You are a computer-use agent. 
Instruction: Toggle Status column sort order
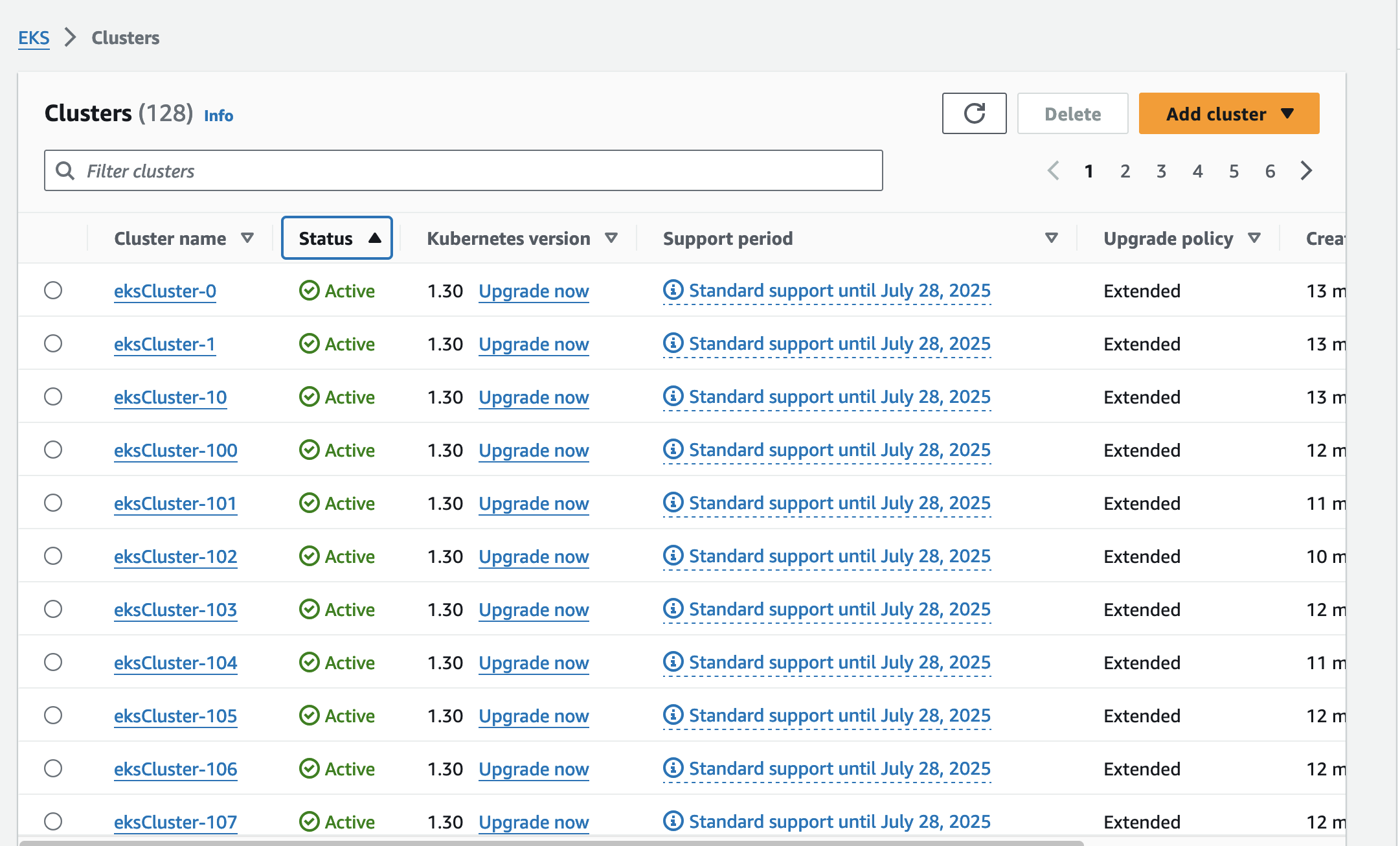tap(337, 238)
